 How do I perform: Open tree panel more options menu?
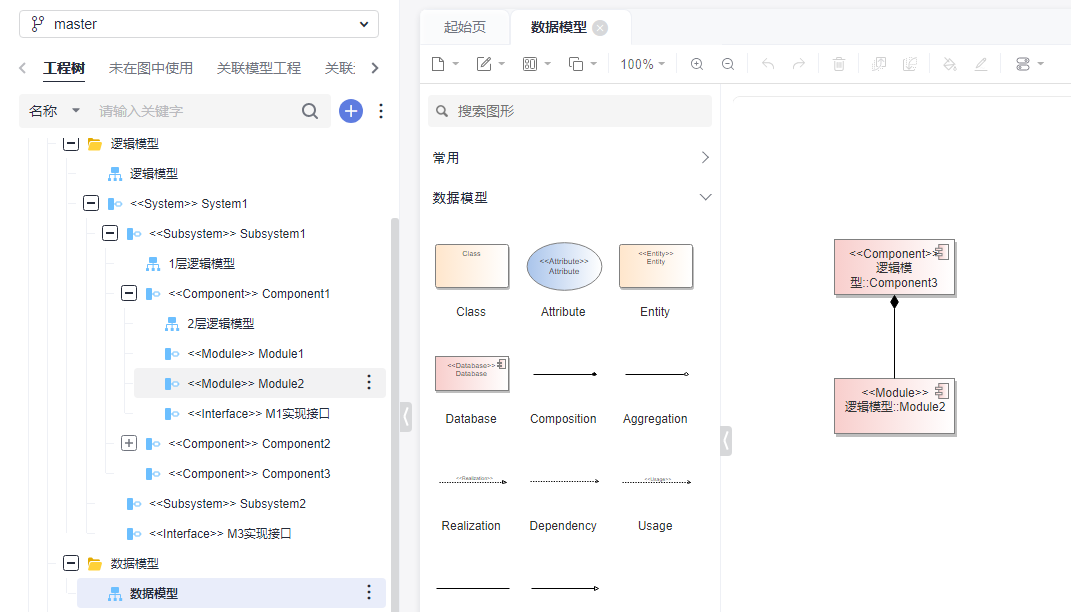(x=381, y=111)
